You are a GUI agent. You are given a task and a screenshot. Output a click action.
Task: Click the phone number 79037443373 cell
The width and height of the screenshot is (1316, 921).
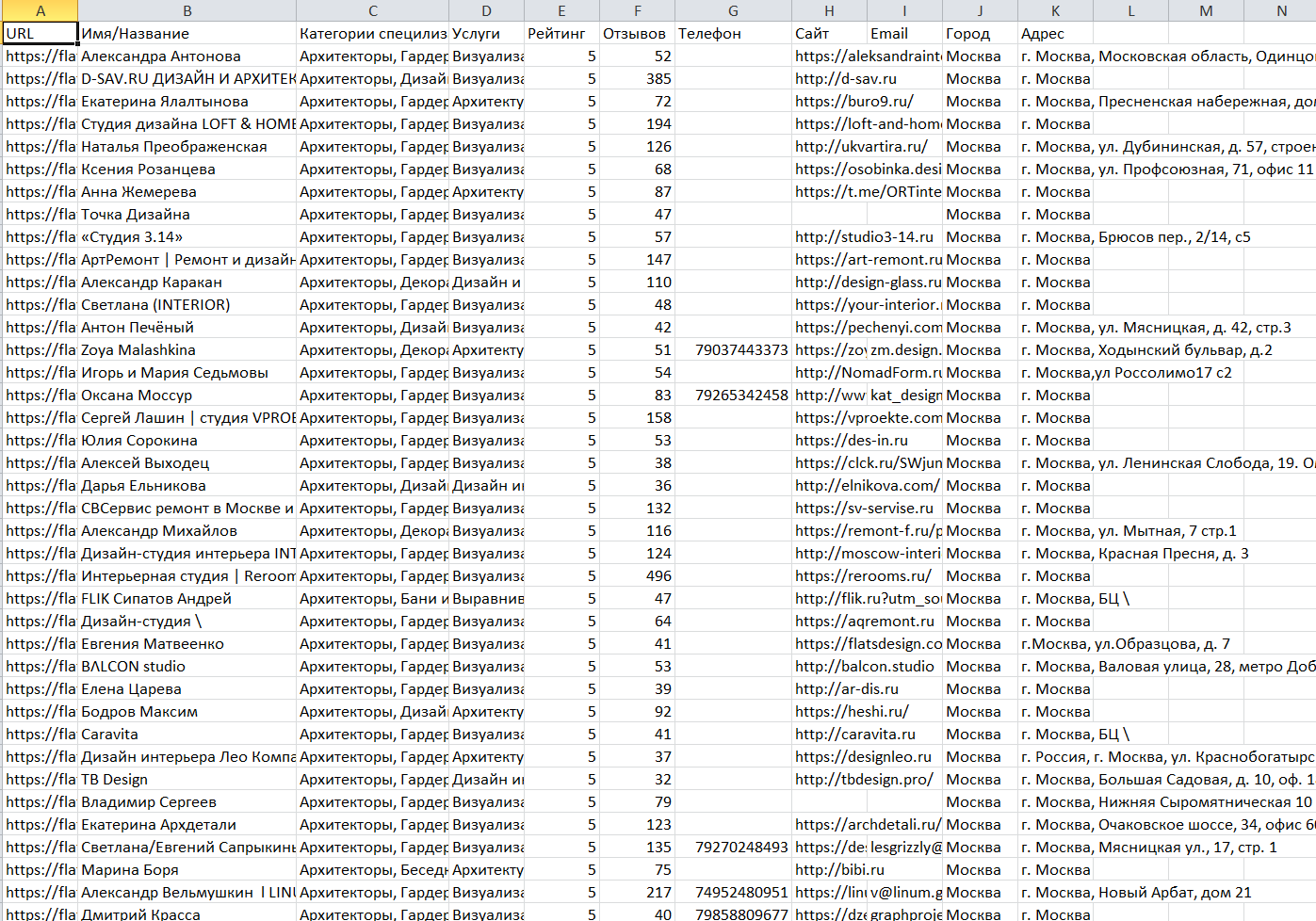[733, 350]
